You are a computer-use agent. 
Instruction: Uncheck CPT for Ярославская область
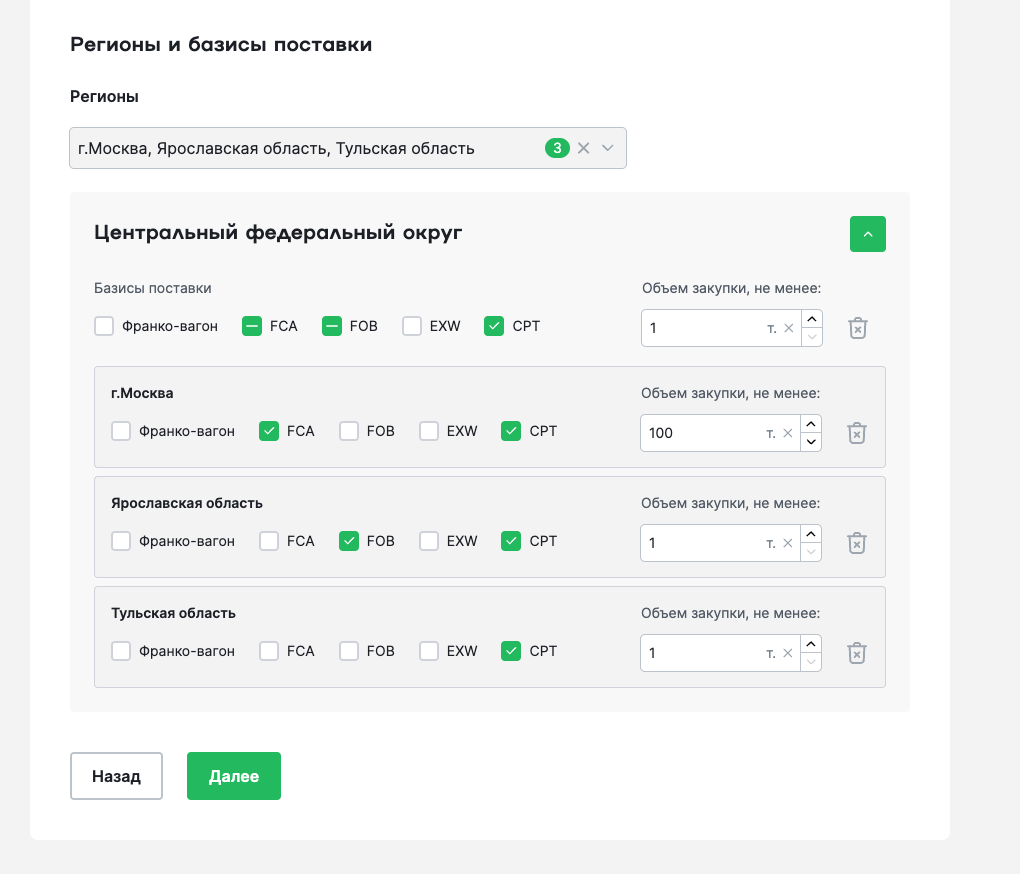click(x=511, y=541)
